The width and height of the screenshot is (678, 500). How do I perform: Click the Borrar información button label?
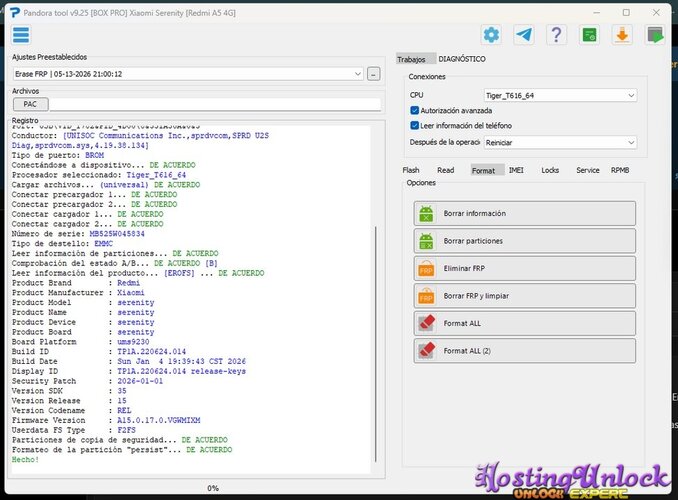[474, 213]
